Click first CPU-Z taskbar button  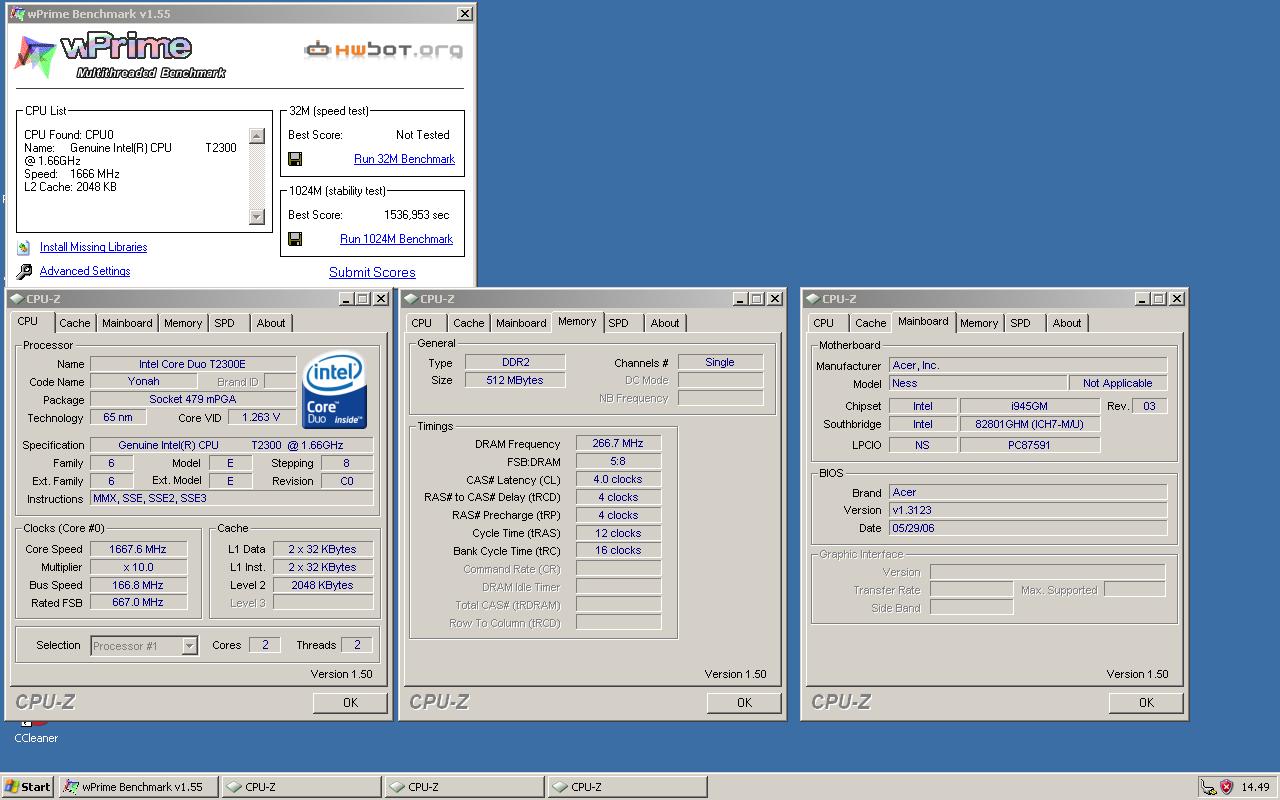tap(301, 787)
